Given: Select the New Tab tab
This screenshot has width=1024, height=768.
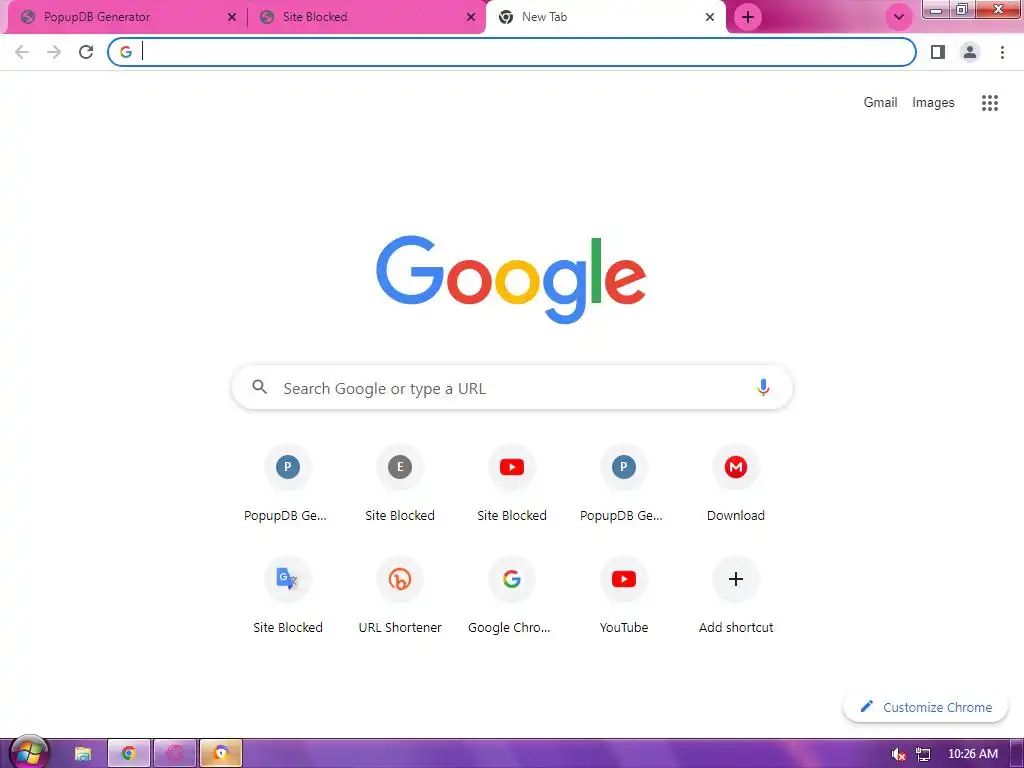Looking at the screenshot, I should [605, 17].
